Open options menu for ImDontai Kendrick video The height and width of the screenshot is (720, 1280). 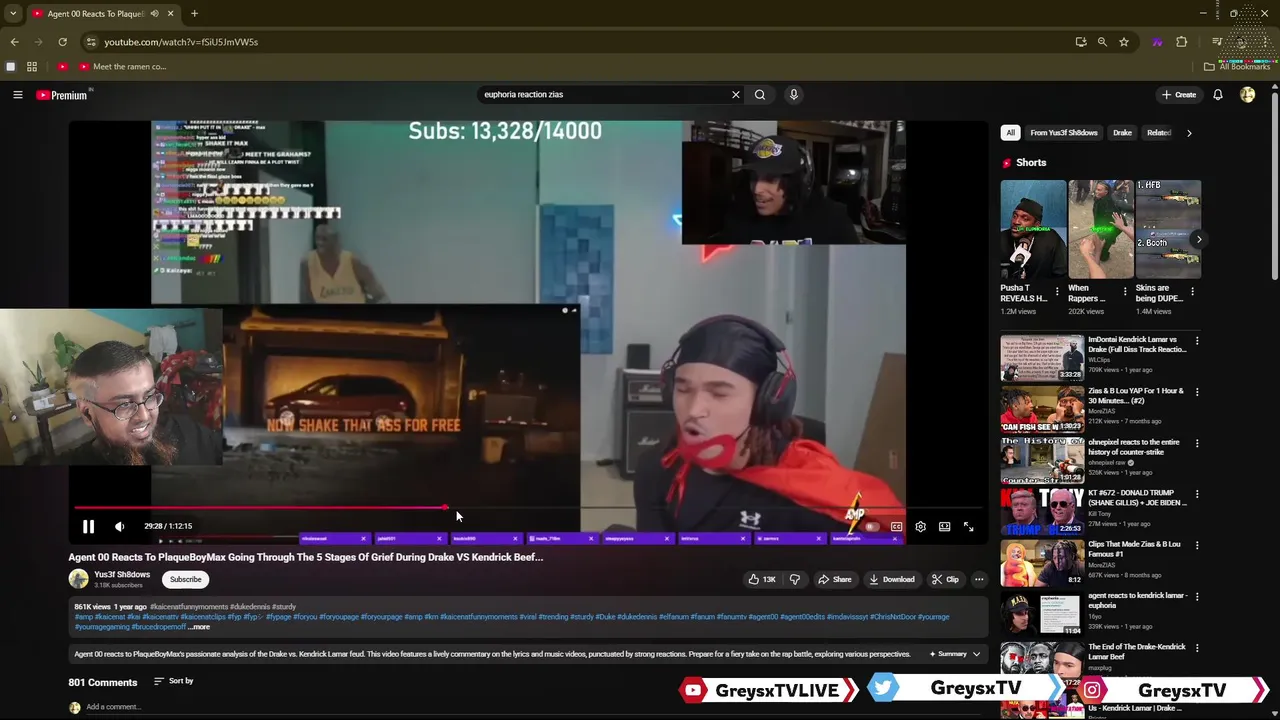1197,341
